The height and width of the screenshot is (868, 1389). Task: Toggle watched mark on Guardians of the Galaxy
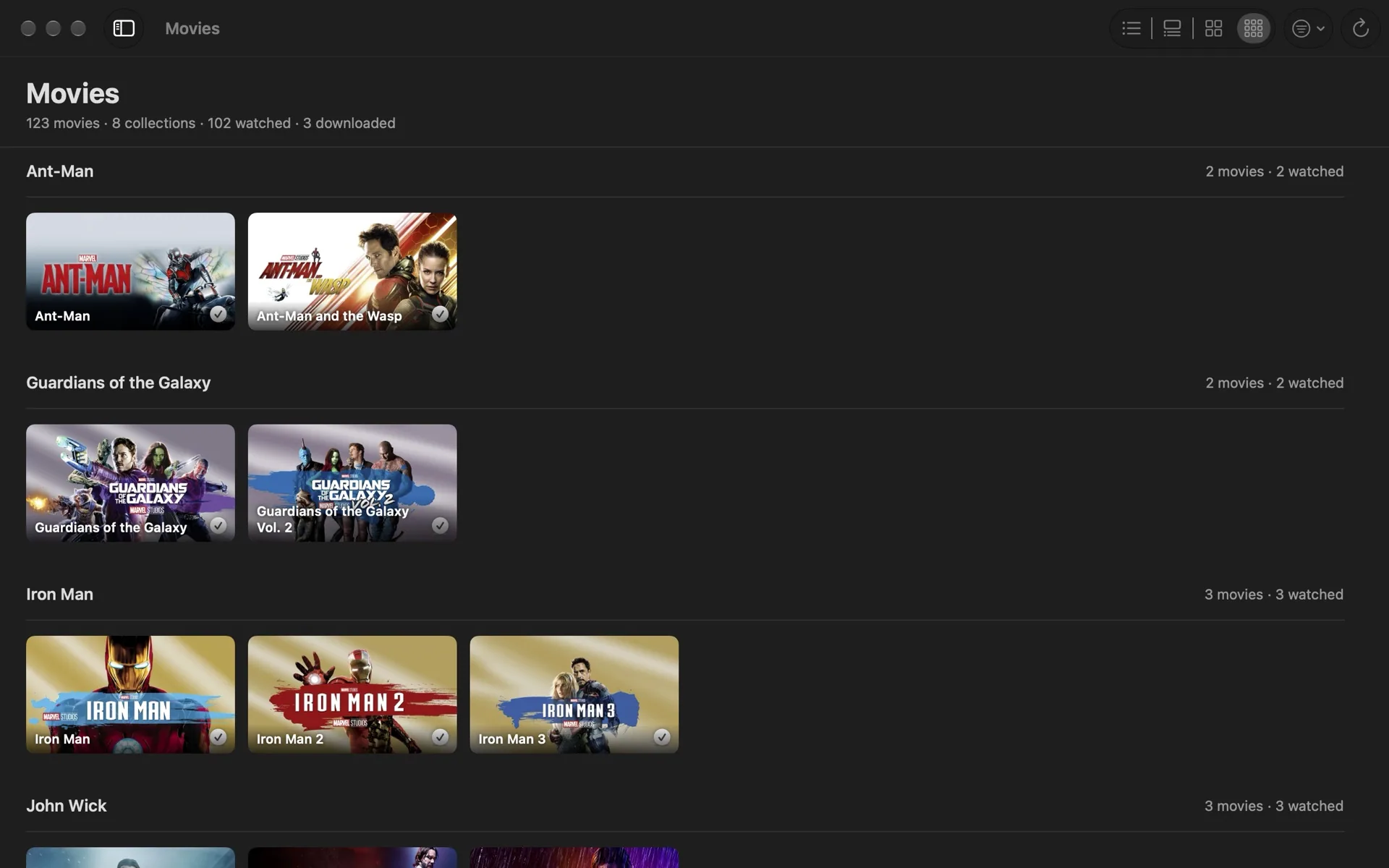(218, 525)
